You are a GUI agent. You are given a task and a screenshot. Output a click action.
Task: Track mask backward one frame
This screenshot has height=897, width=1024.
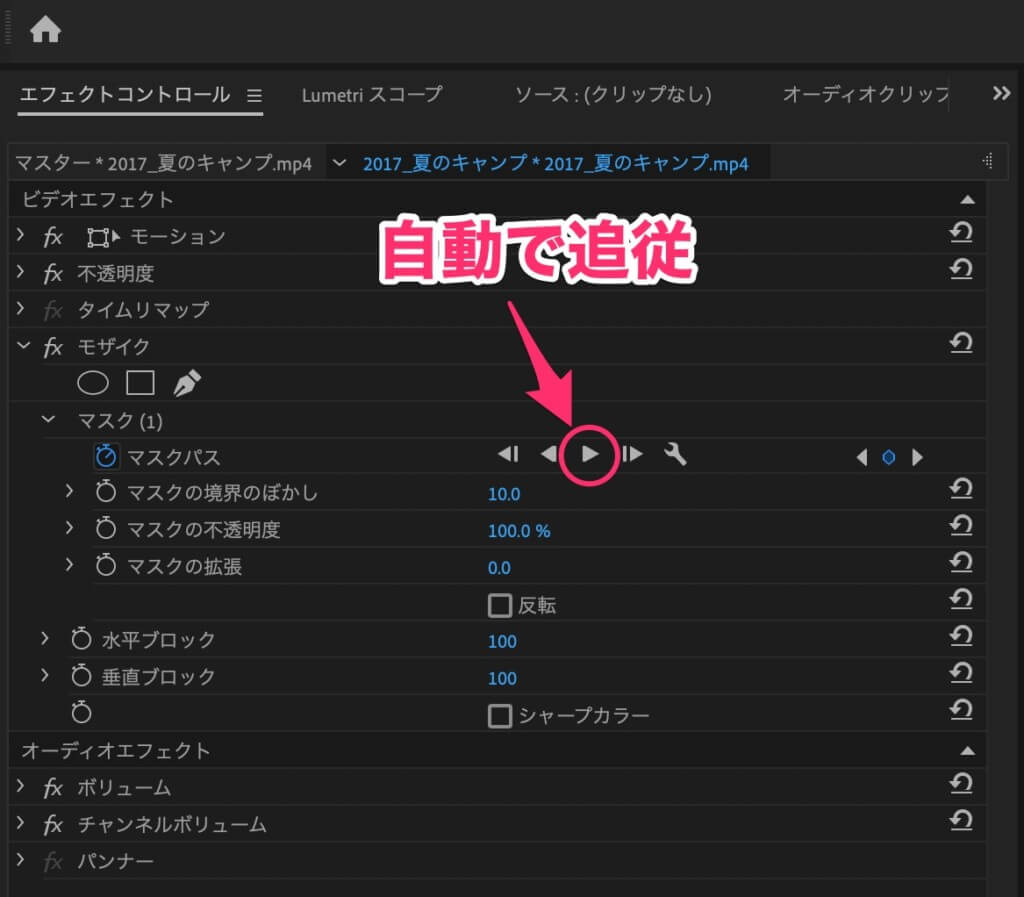(x=508, y=455)
